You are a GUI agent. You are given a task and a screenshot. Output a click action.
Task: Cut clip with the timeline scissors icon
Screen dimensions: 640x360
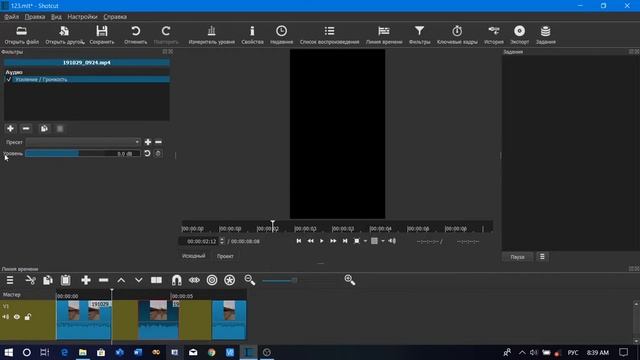click(31, 280)
